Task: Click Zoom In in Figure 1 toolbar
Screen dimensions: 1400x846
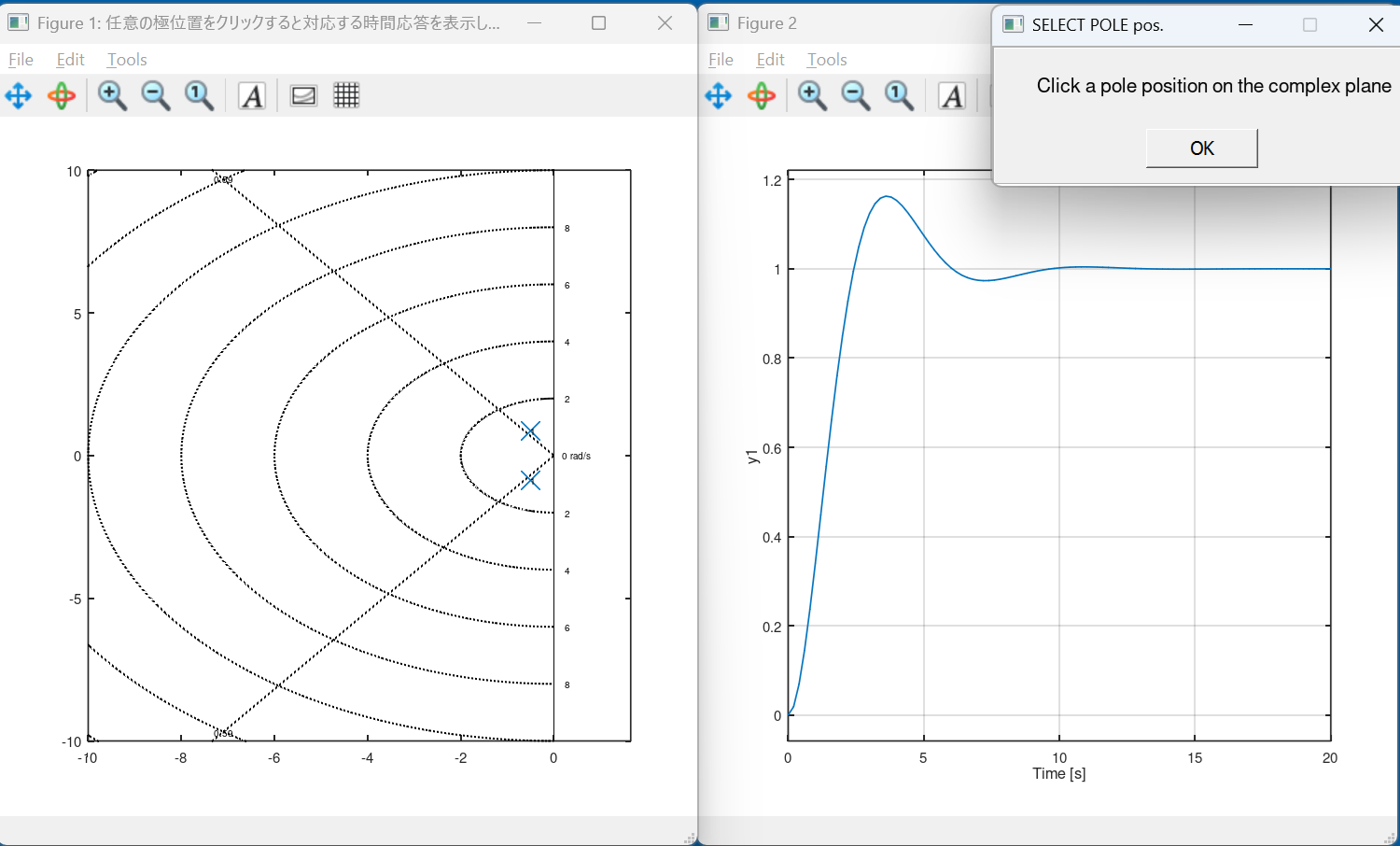Action: pos(112,95)
